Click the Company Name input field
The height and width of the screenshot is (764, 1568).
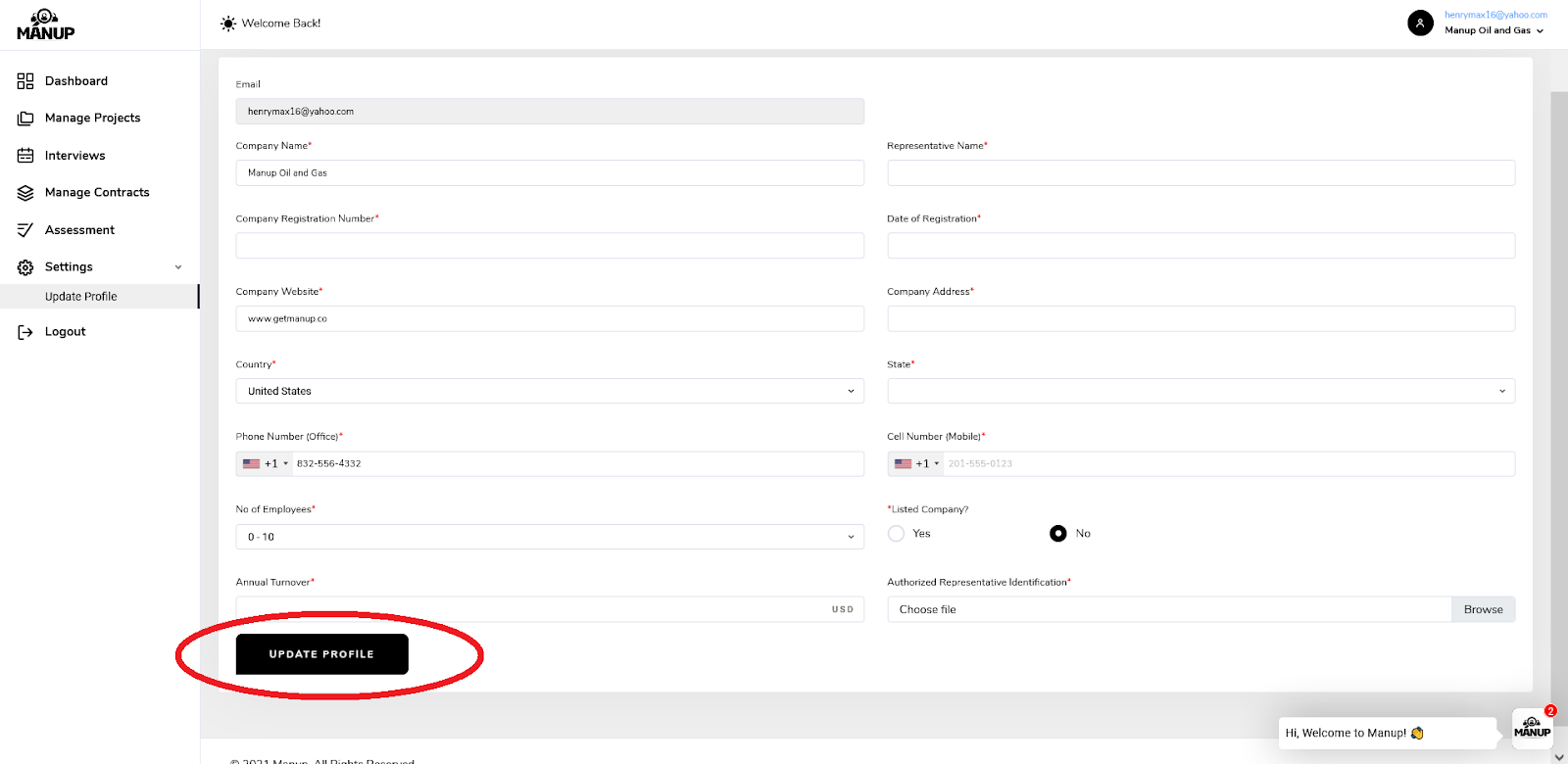click(550, 172)
